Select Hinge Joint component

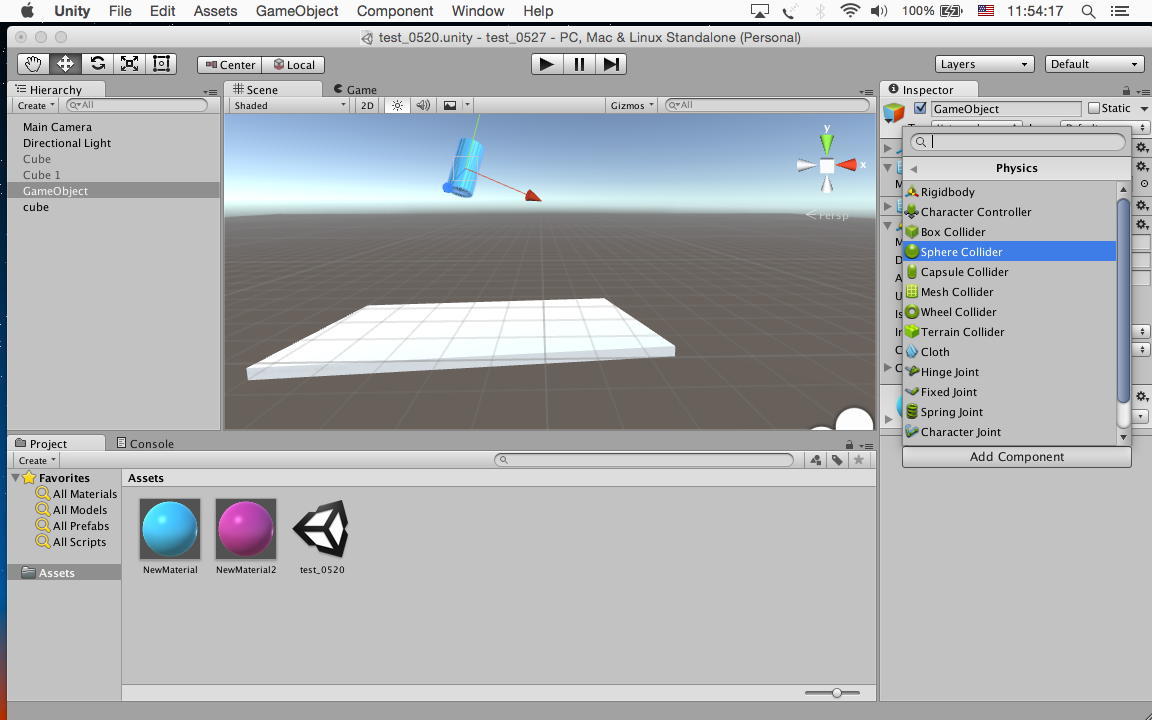(x=1009, y=371)
